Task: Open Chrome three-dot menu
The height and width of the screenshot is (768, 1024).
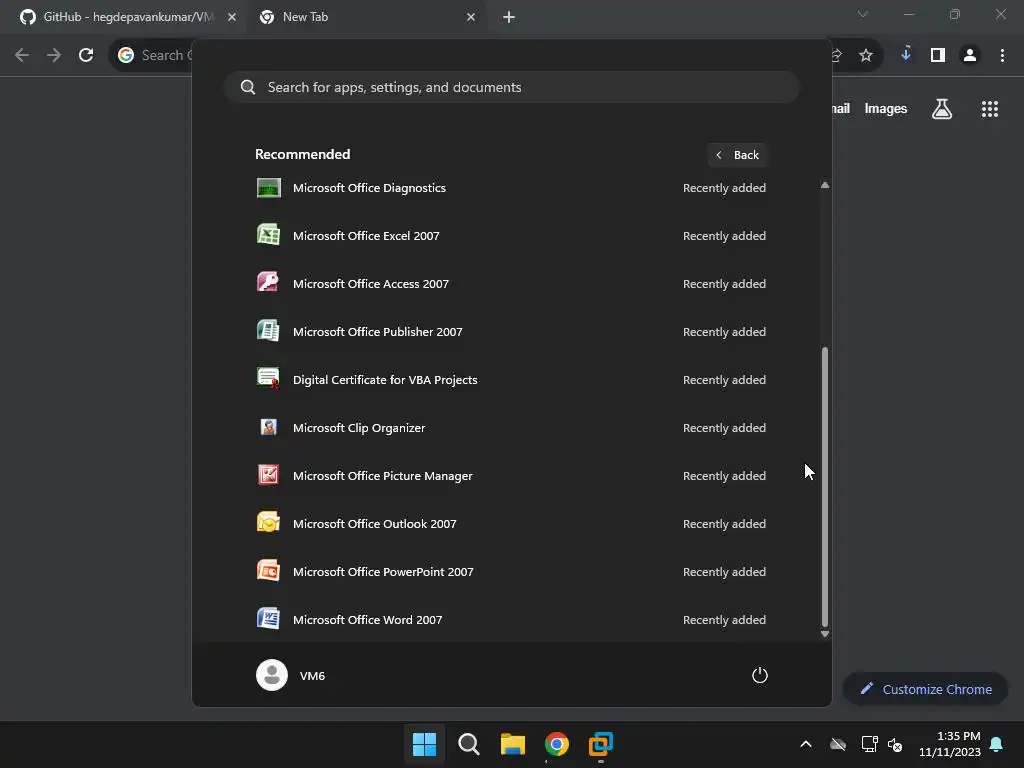Action: click(1002, 56)
